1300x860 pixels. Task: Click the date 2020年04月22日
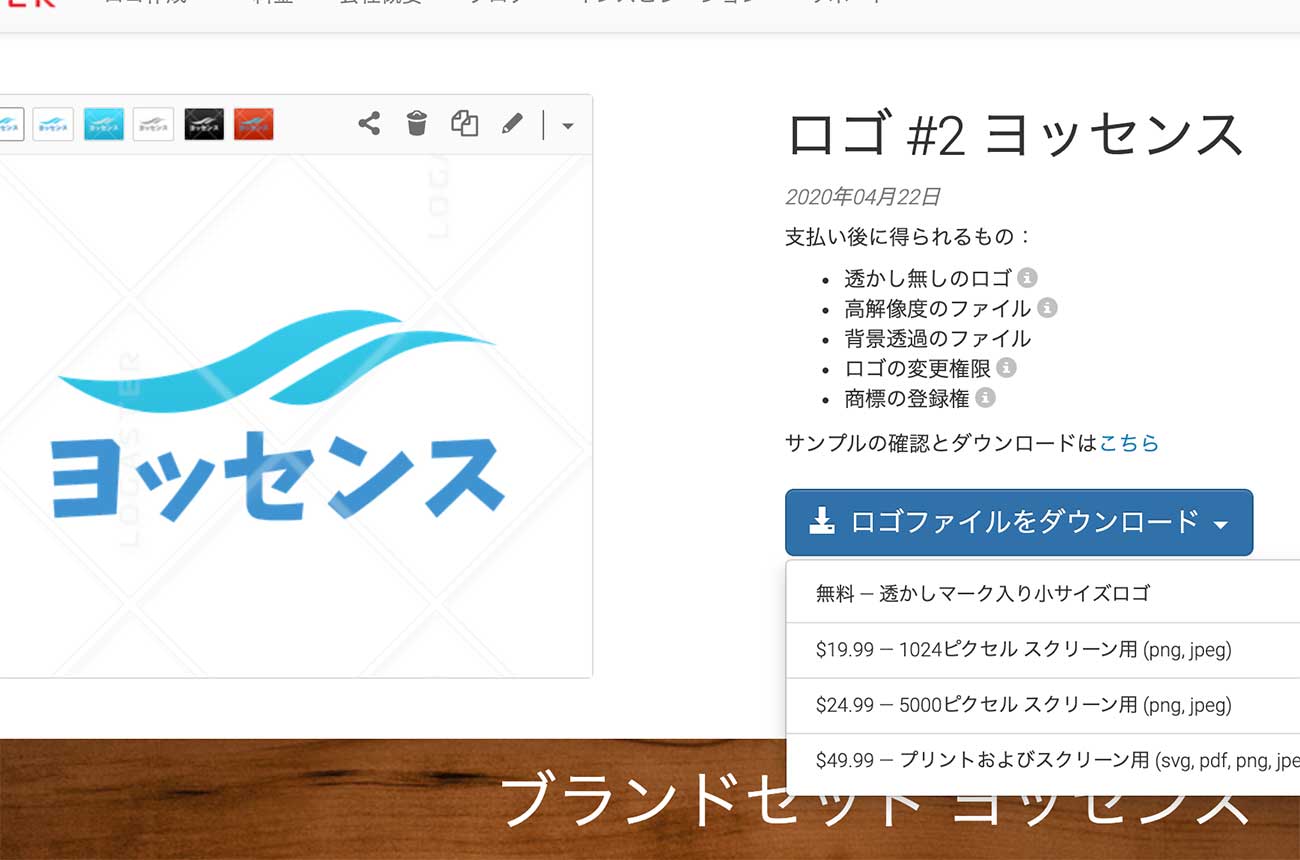(863, 197)
